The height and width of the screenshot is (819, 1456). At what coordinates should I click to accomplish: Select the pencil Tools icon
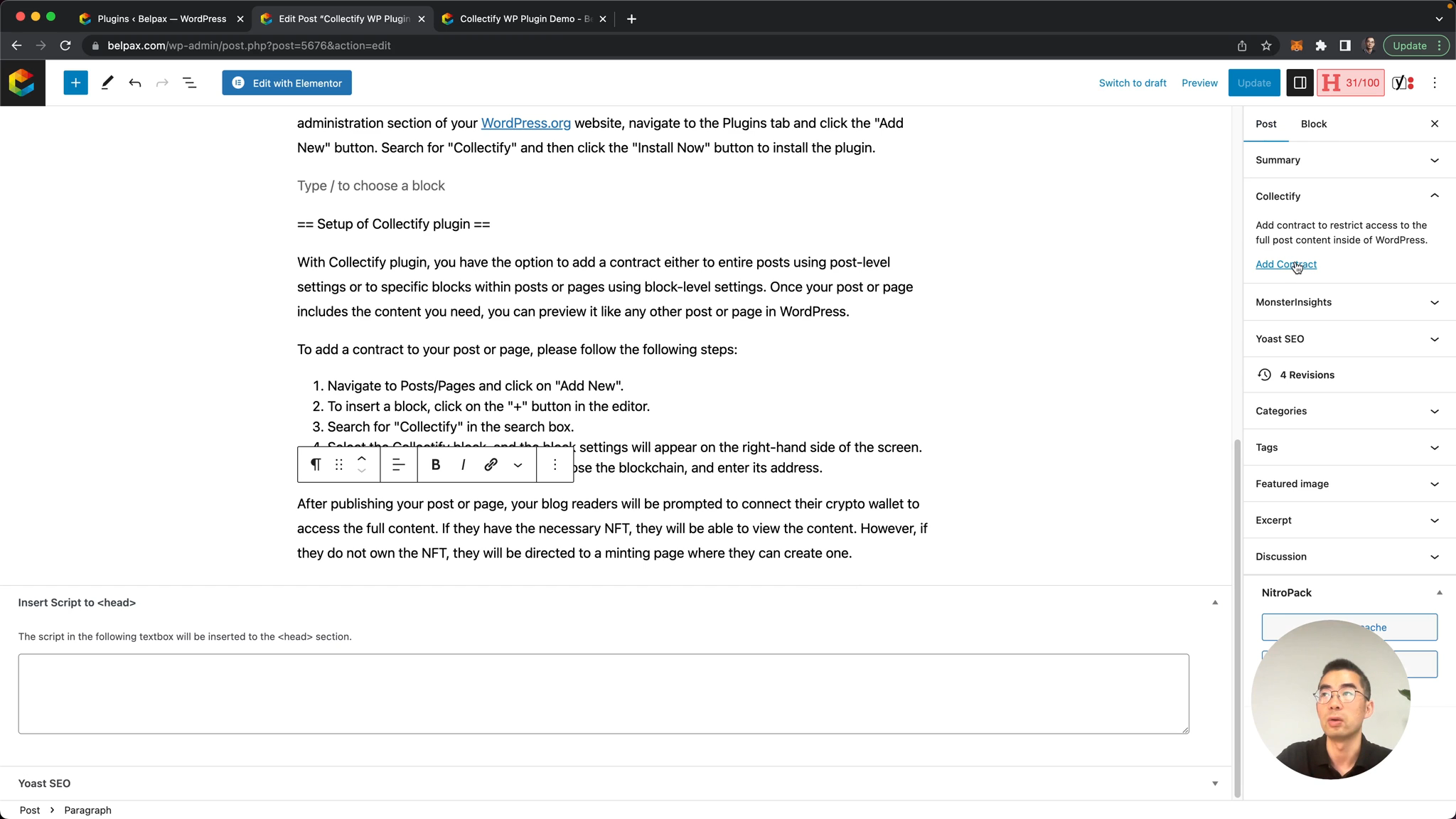pos(107,83)
